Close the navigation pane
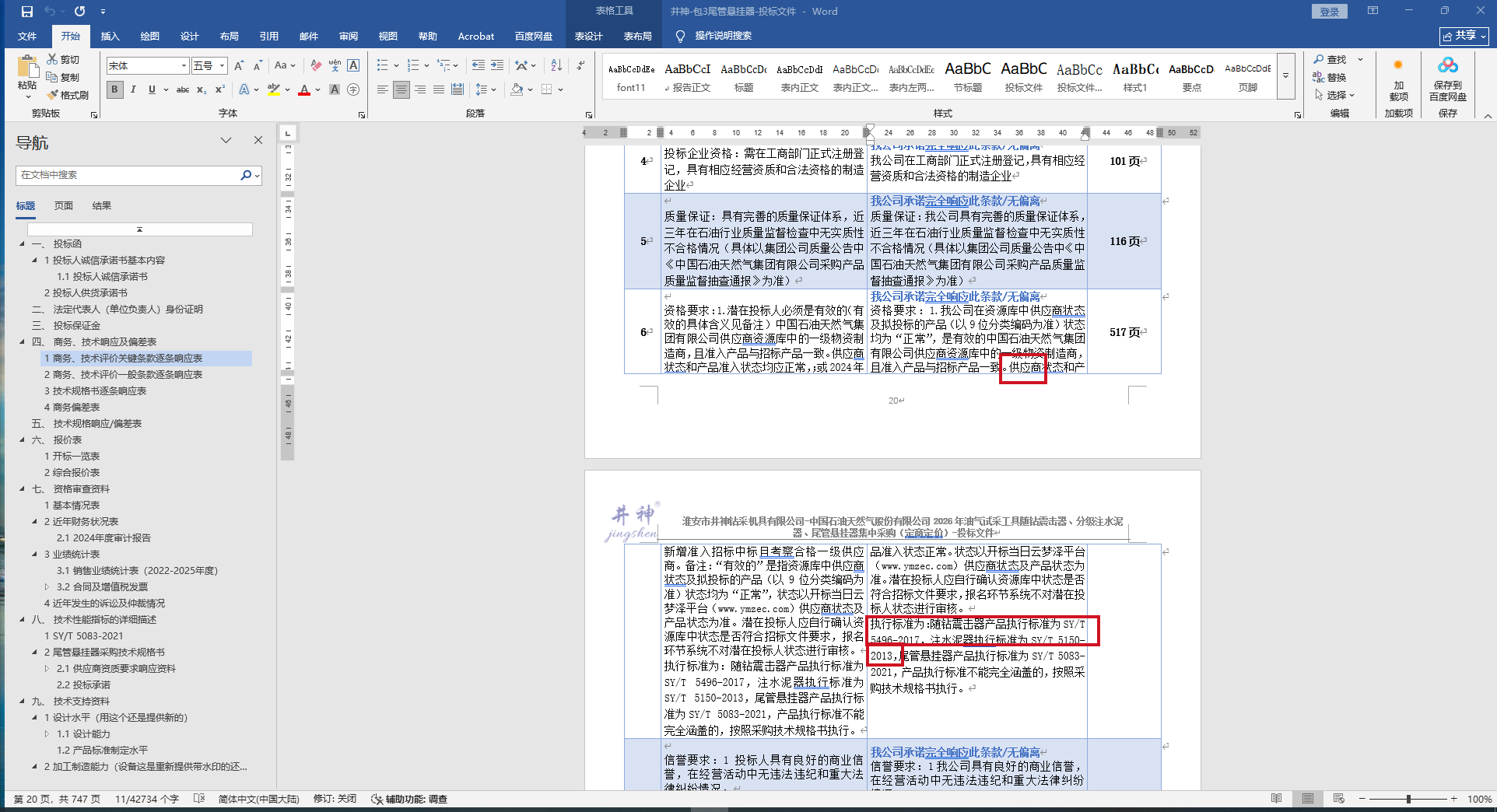This screenshot has height=812, width=1497. pyautogui.click(x=258, y=141)
